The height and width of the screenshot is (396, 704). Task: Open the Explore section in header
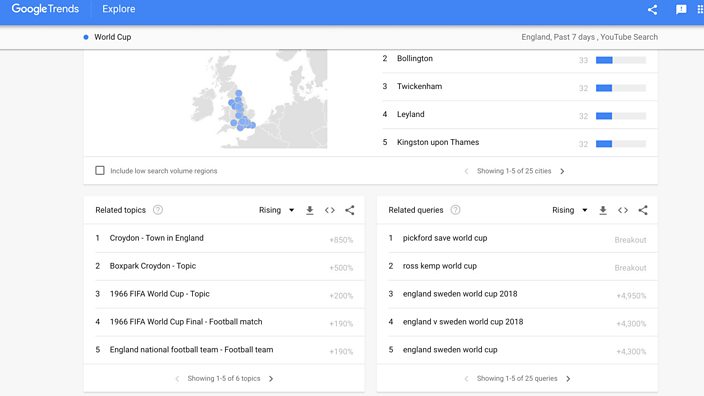coord(119,9)
